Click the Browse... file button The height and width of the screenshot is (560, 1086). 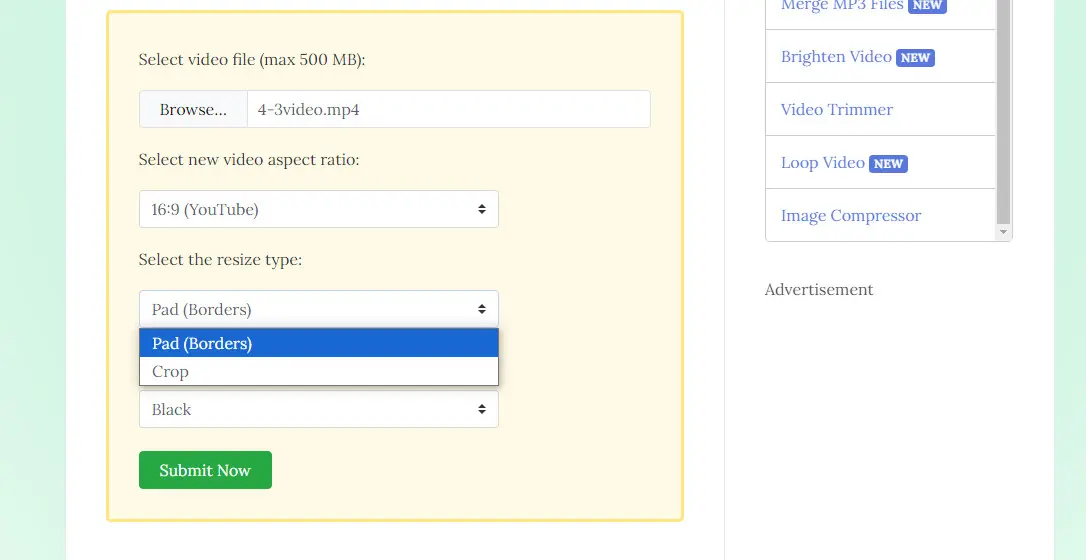(x=193, y=109)
